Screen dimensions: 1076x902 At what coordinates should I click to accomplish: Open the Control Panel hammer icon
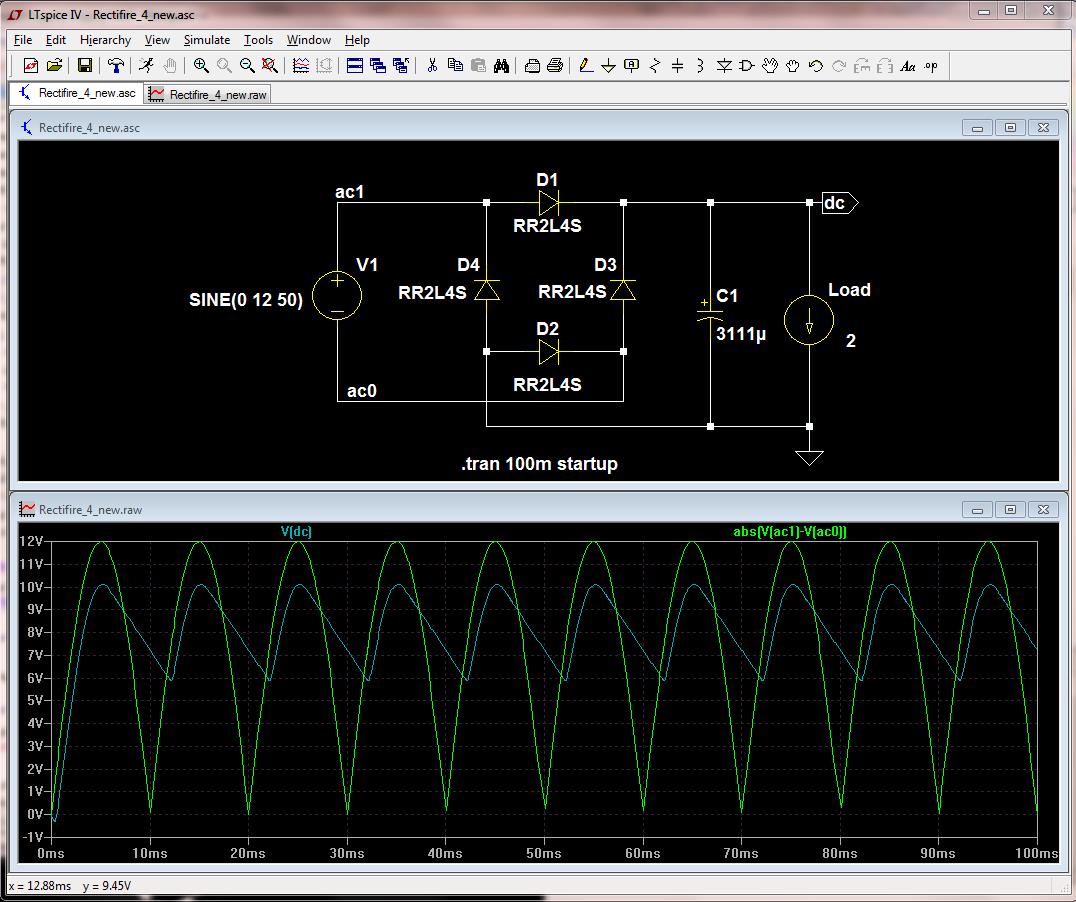[116, 66]
